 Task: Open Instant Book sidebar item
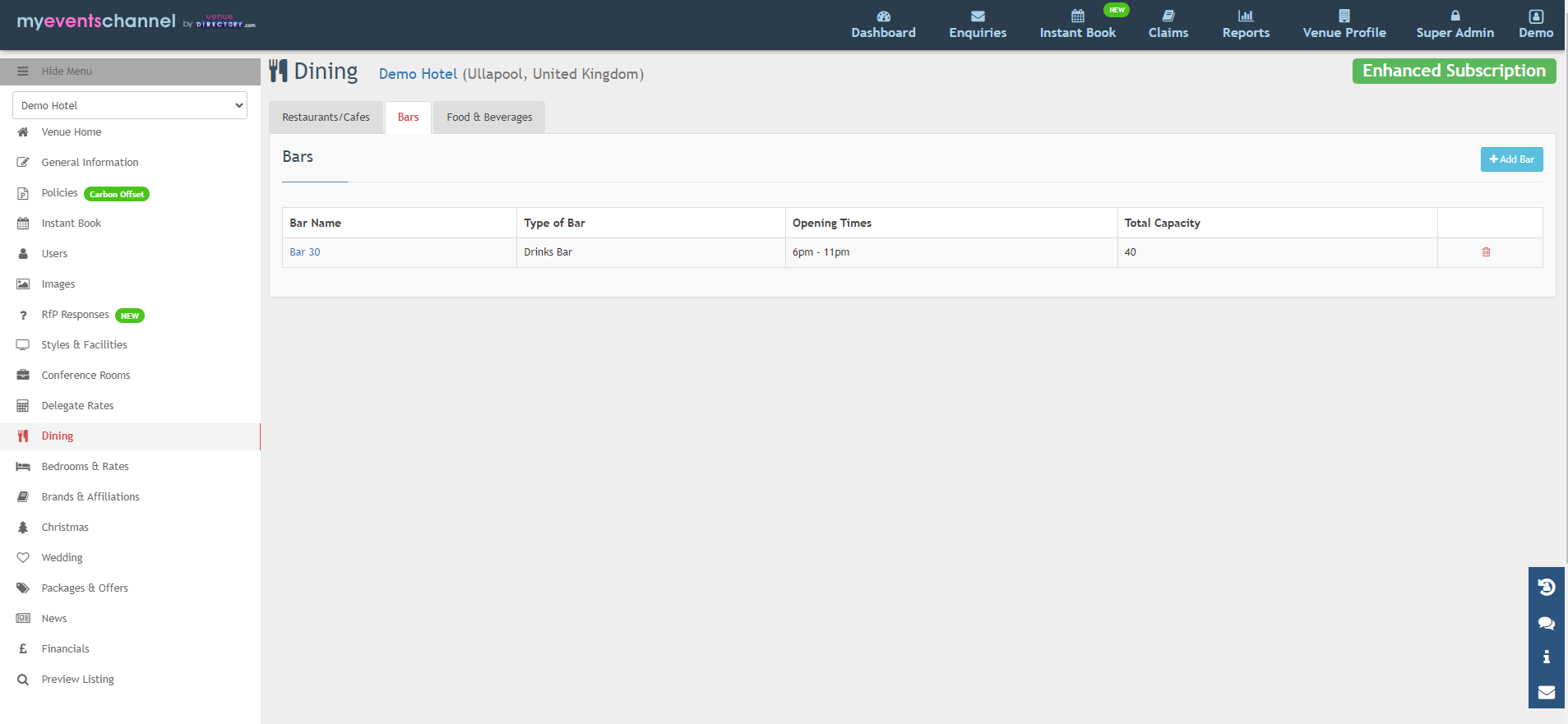72,224
